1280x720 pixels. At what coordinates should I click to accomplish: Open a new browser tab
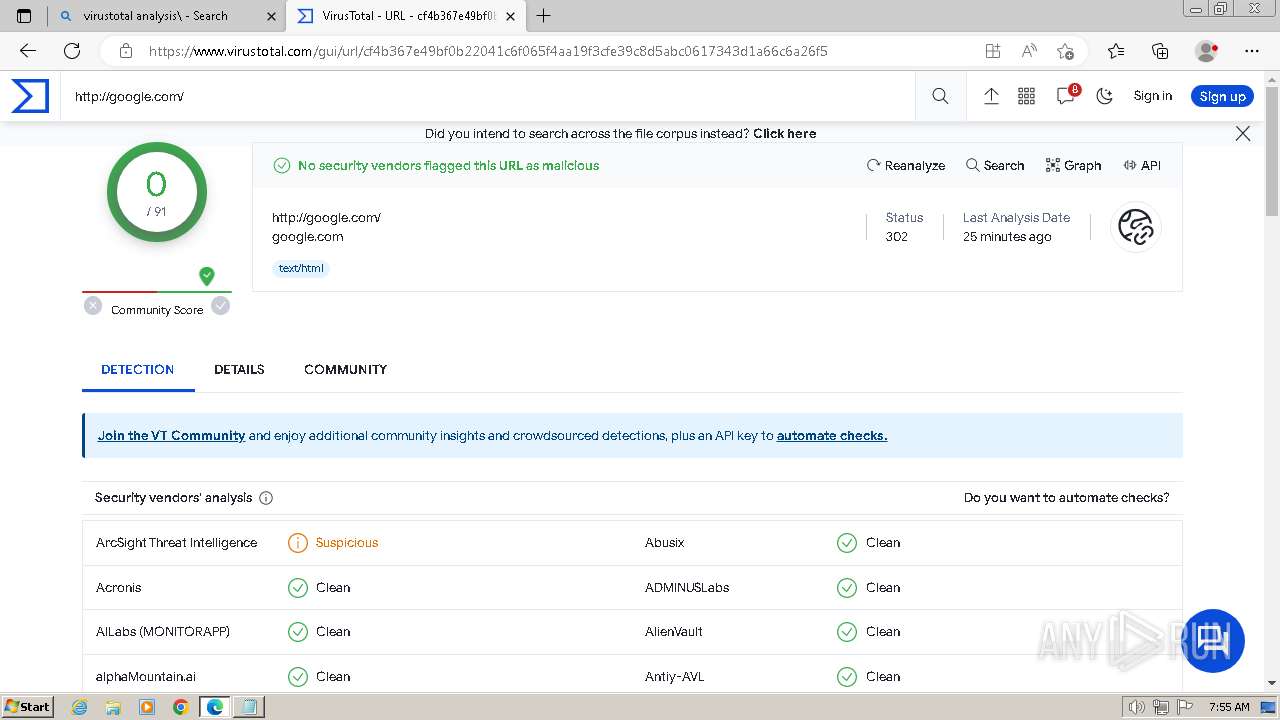[544, 16]
